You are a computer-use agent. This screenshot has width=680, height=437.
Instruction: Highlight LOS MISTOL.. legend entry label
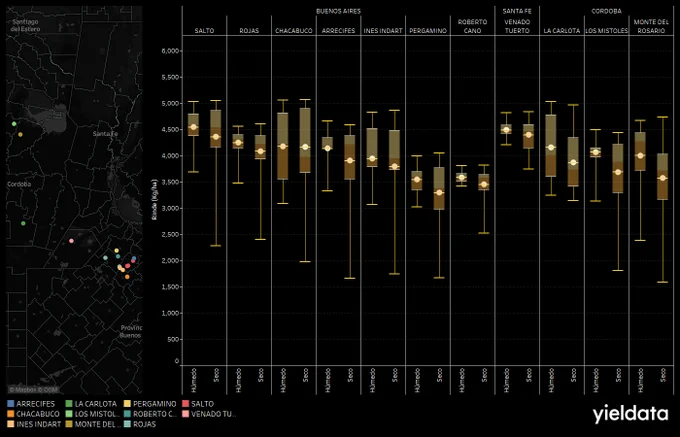(97, 414)
